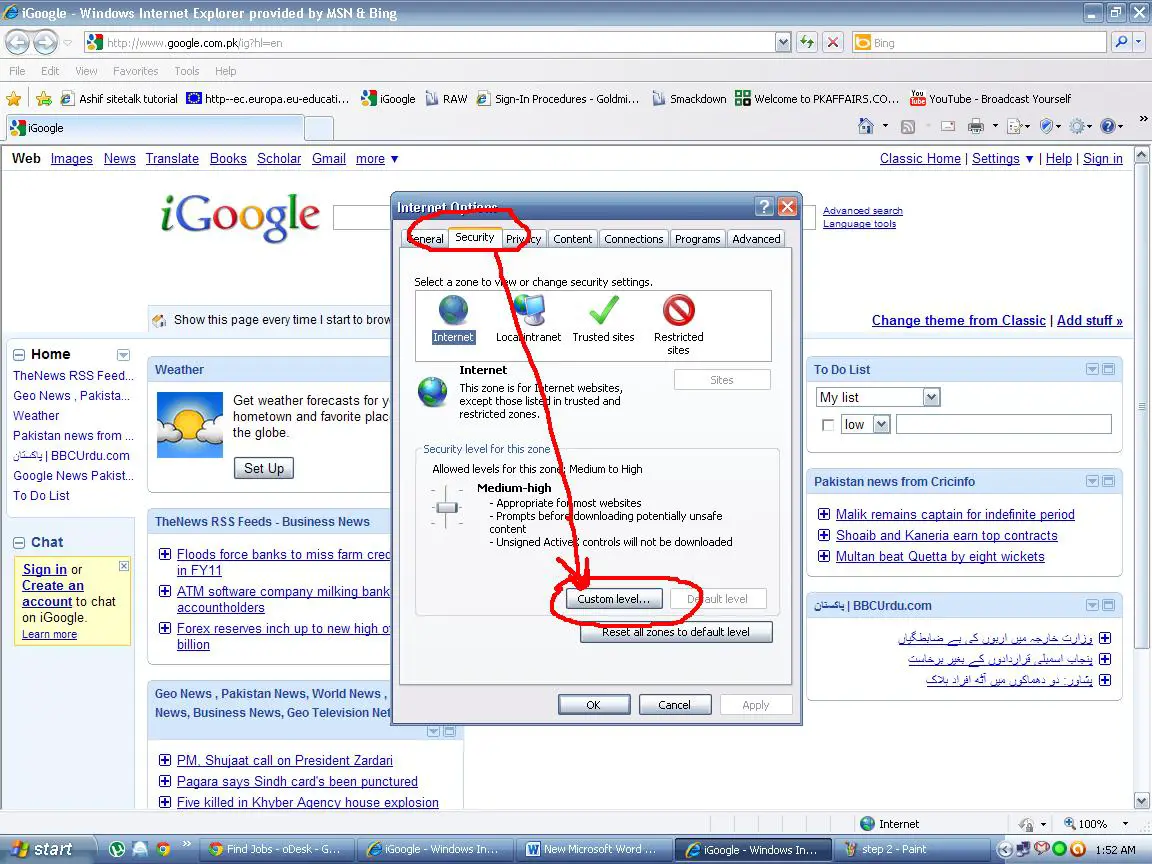
Task: Select the Restricted sites zone icon
Action: click(x=679, y=311)
